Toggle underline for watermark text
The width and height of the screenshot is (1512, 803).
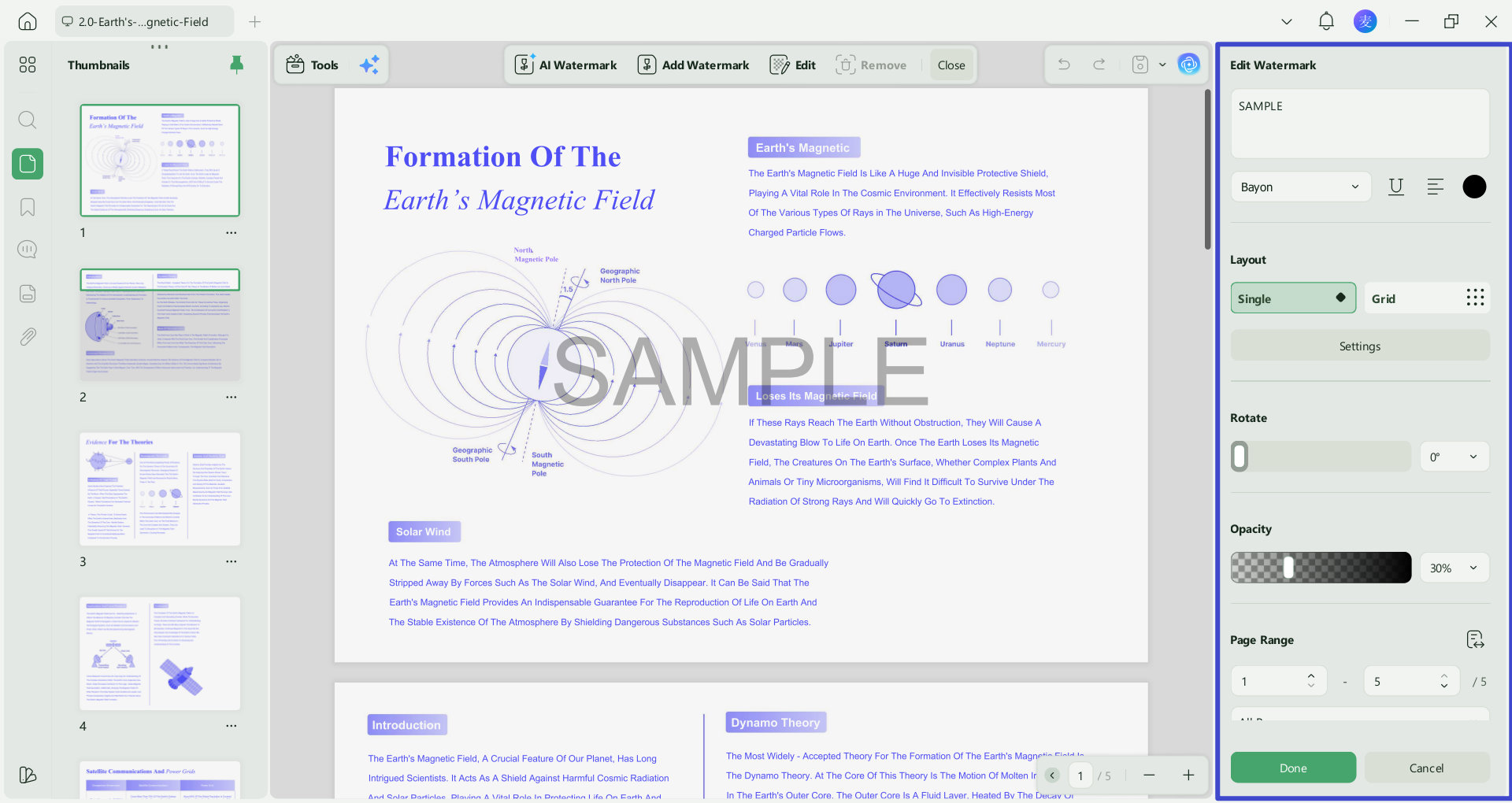pos(1396,187)
